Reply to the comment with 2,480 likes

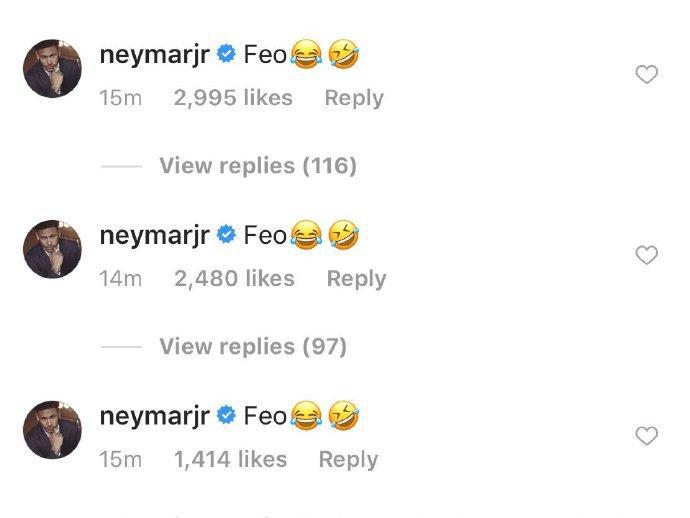tap(356, 279)
